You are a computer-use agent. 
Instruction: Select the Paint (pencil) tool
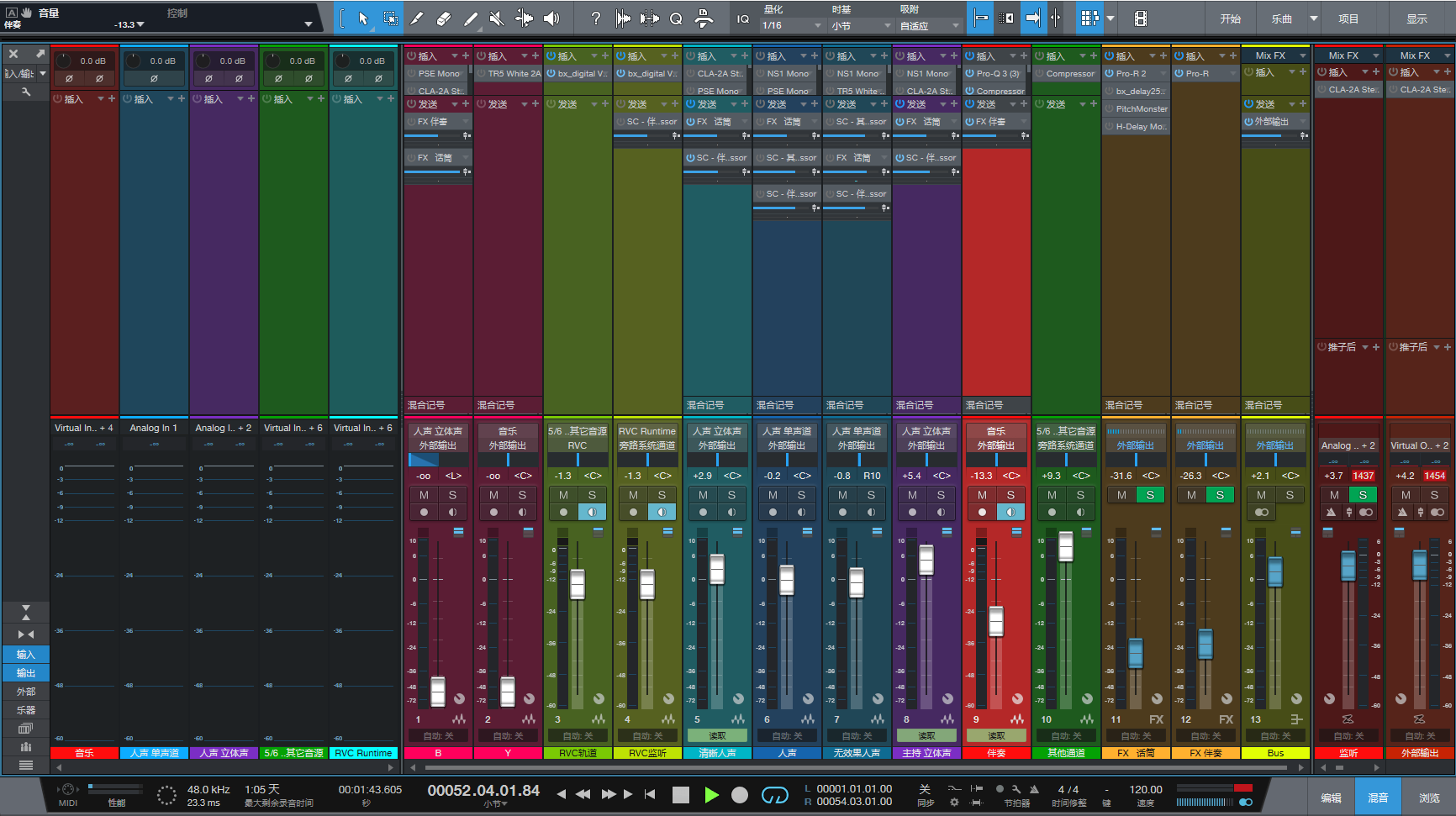click(471, 18)
